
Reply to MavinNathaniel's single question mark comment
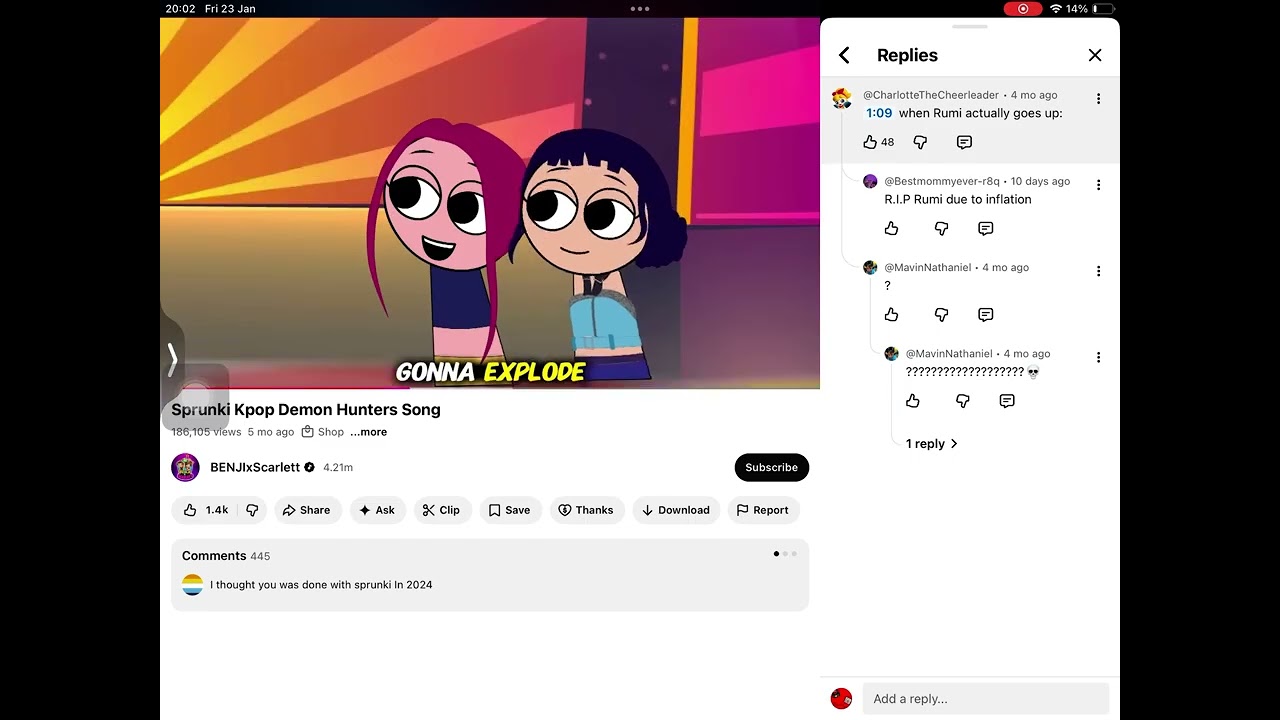coord(985,315)
